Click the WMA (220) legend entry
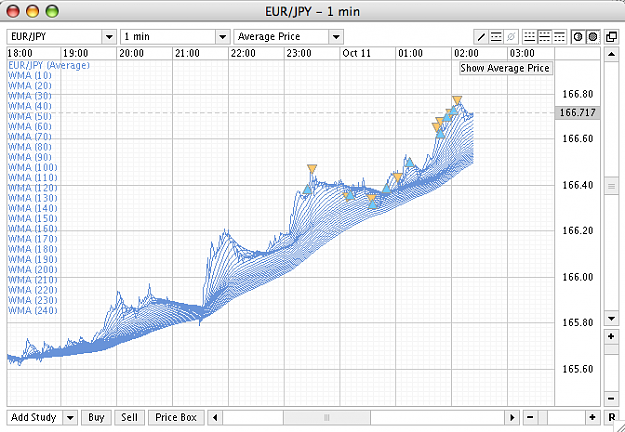Viewport: 625px width, 432px height. pos(33,290)
